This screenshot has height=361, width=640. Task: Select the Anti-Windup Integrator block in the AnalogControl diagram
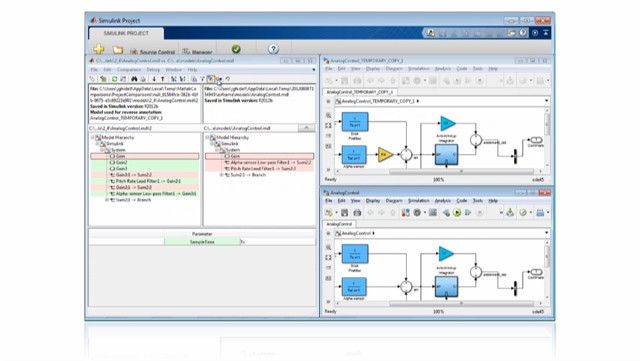pos(446,287)
